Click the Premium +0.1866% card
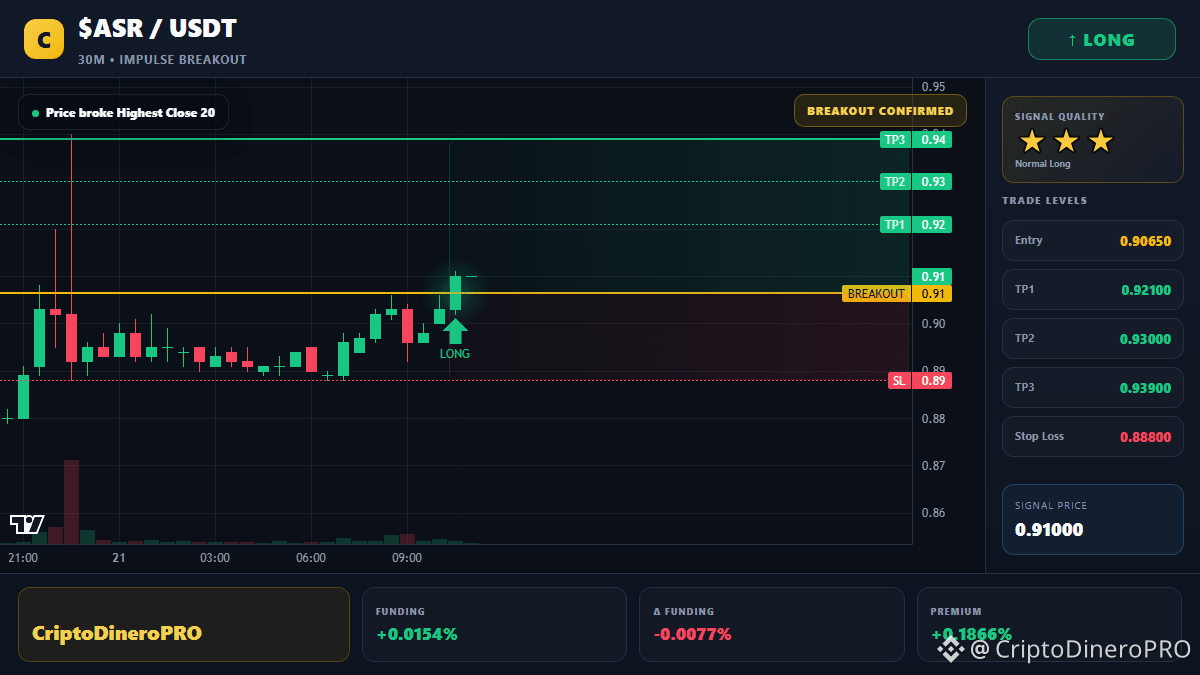Viewport: 1200px width, 675px height. [x=1049, y=624]
